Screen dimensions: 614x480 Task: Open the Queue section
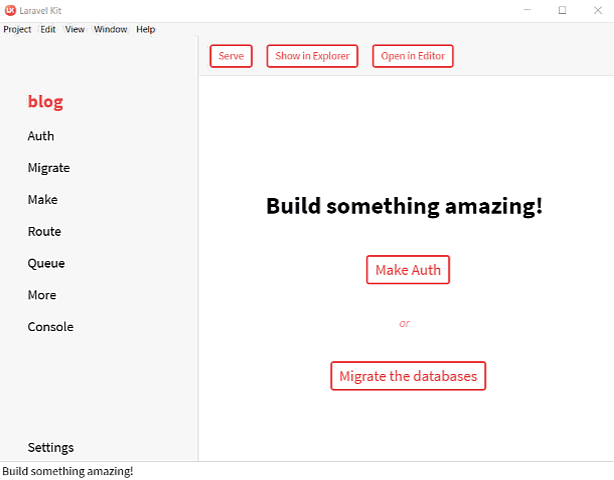click(46, 264)
